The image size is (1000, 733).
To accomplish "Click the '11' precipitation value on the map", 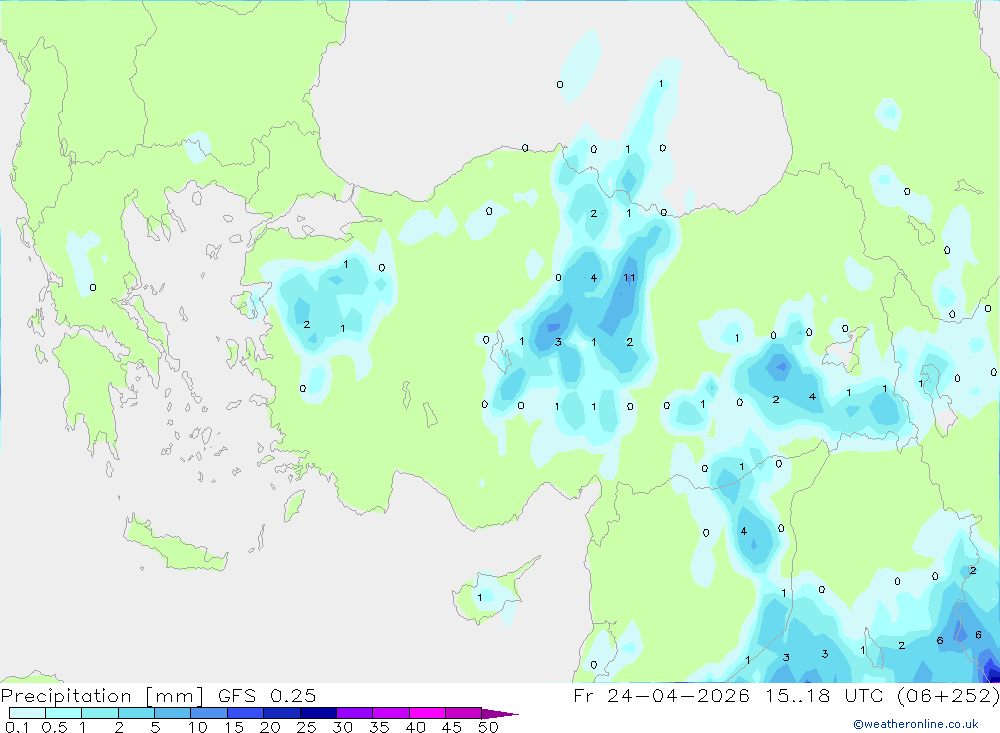I will click(629, 278).
